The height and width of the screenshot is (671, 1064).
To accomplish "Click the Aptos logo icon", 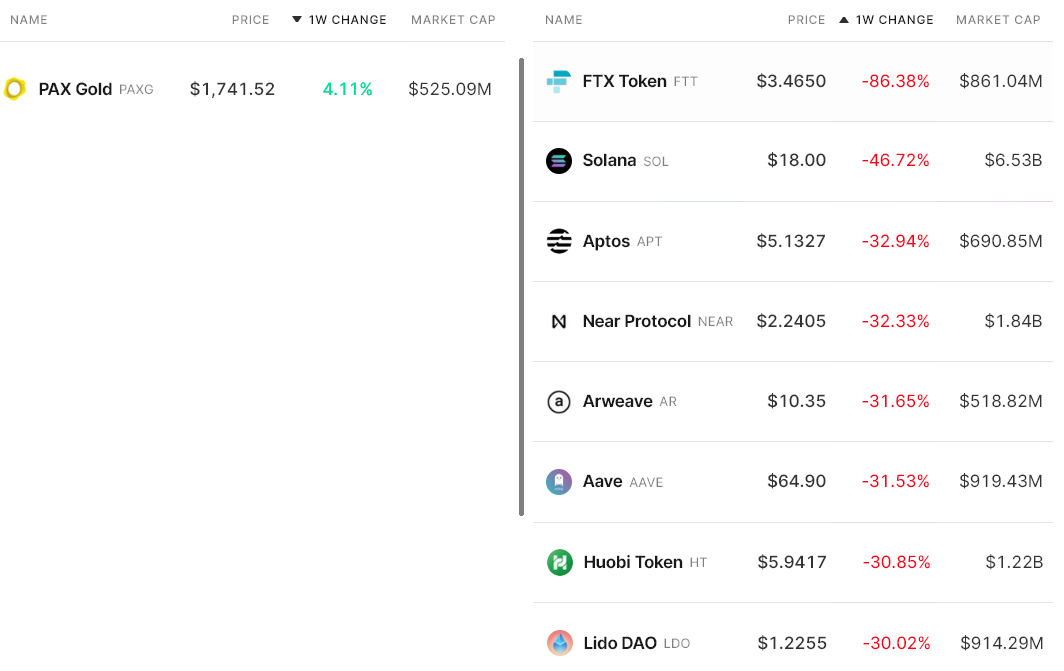I will click(559, 241).
